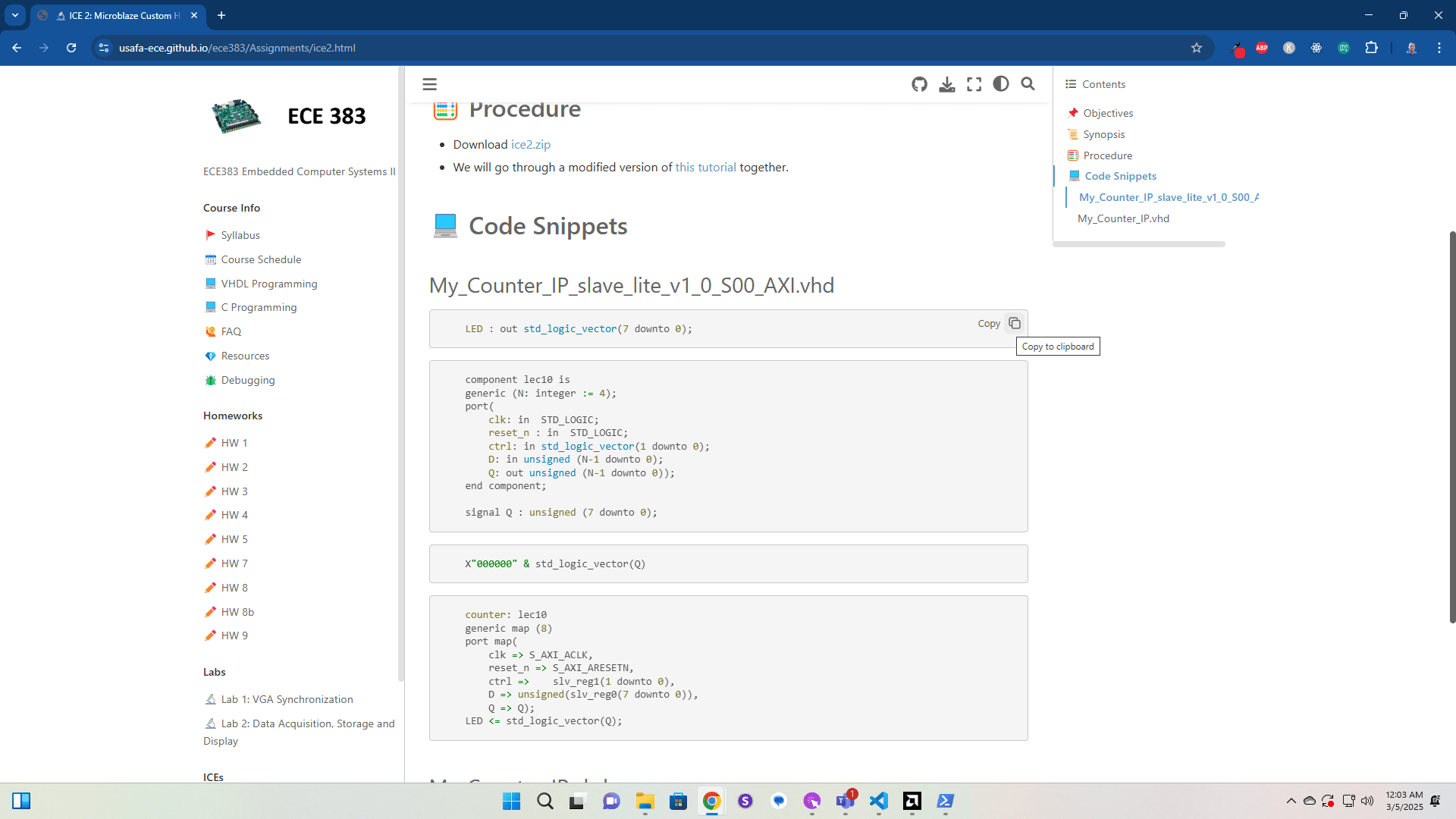Reload the page with the refresh icon
The image size is (1456, 819).
point(71,48)
